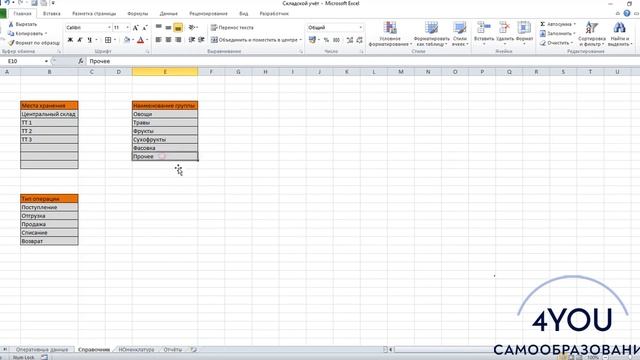Click the Format Painter (Формат по образцу) brush
The width and height of the screenshot is (640, 360).
point(11,42)
